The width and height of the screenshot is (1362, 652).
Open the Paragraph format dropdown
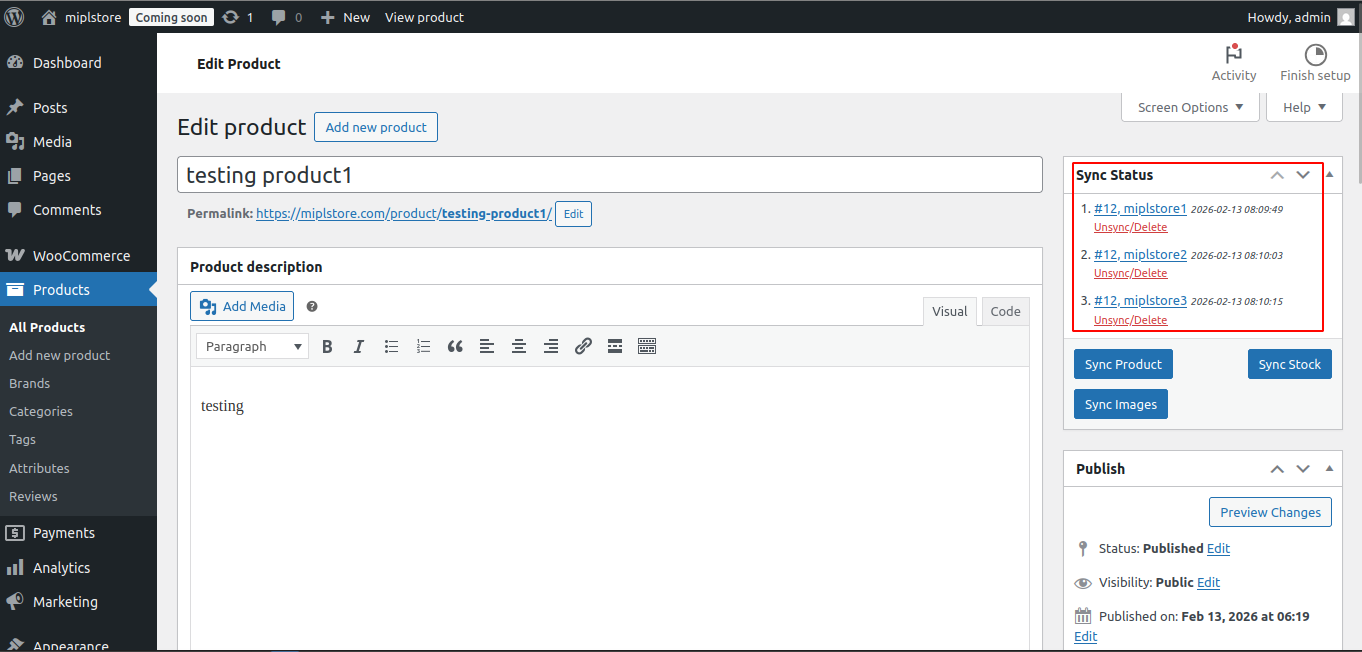tap(252, 346)
